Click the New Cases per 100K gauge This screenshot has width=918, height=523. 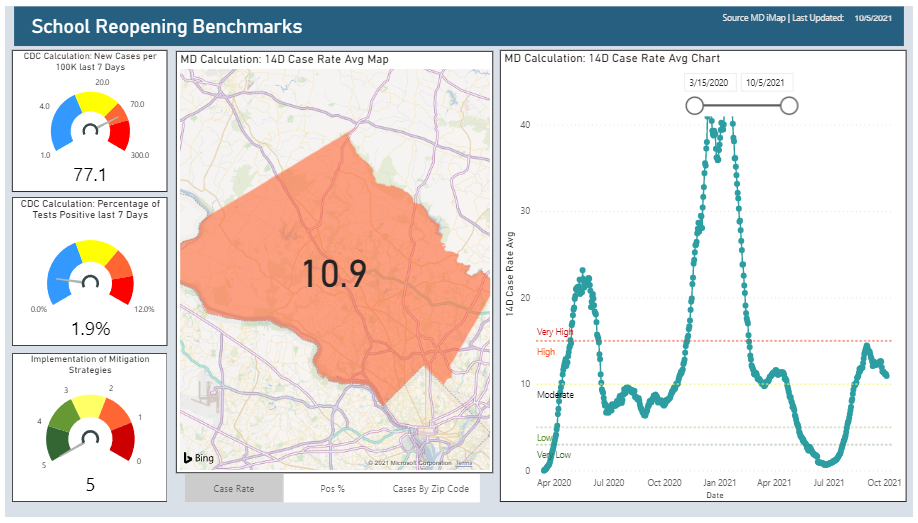(x=91, y=120)
